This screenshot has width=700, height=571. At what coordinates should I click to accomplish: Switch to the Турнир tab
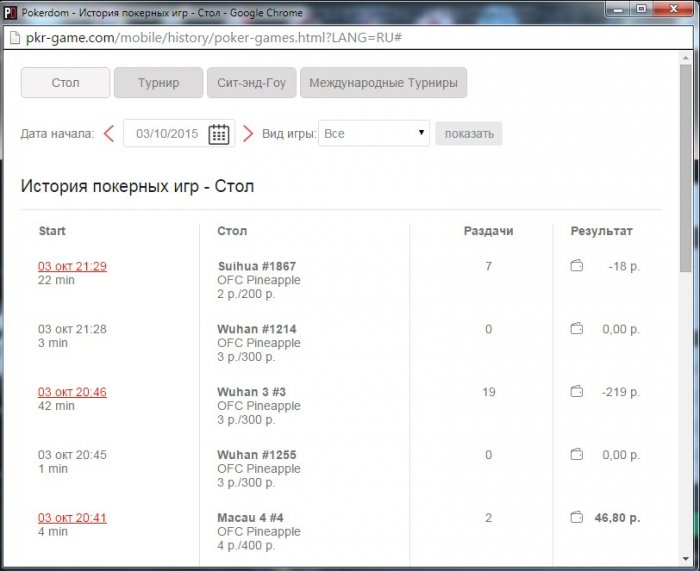[158, 83]
